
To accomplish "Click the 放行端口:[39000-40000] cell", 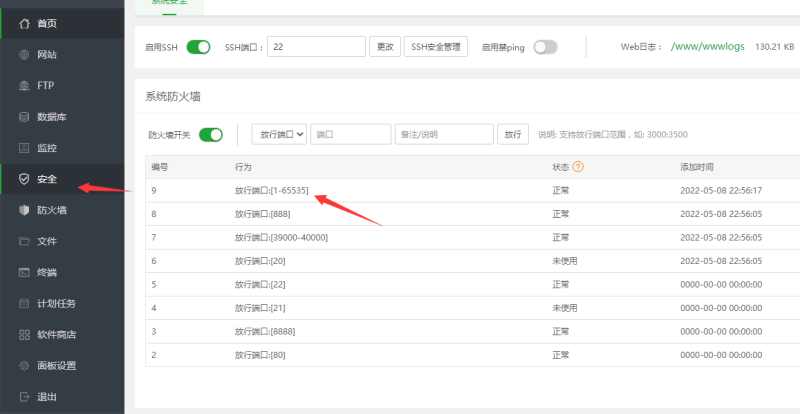I will click(x=281, y=237).
